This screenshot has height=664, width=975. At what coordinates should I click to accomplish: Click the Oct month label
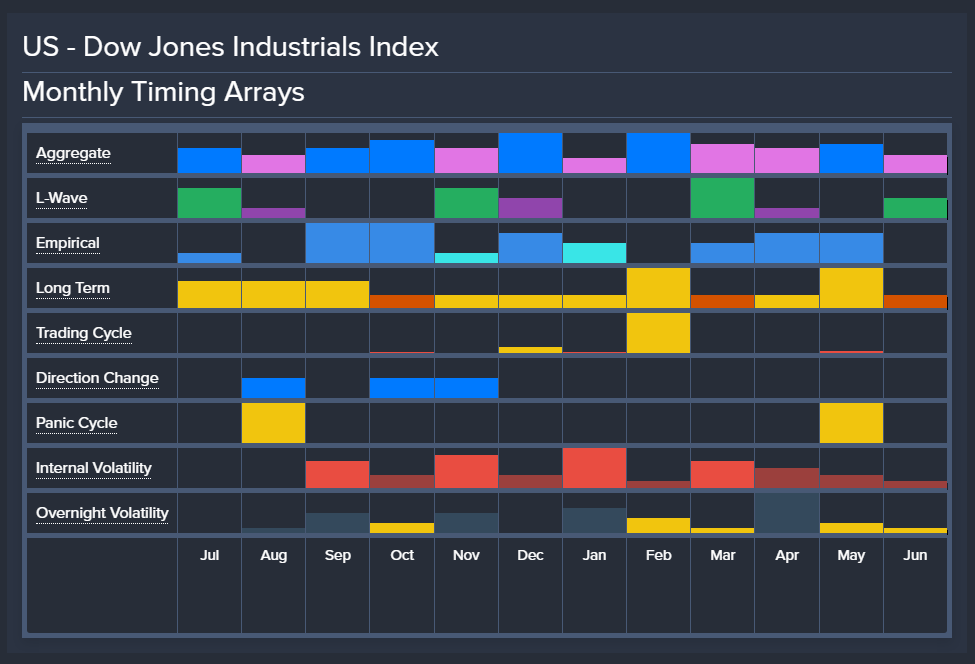402,555
